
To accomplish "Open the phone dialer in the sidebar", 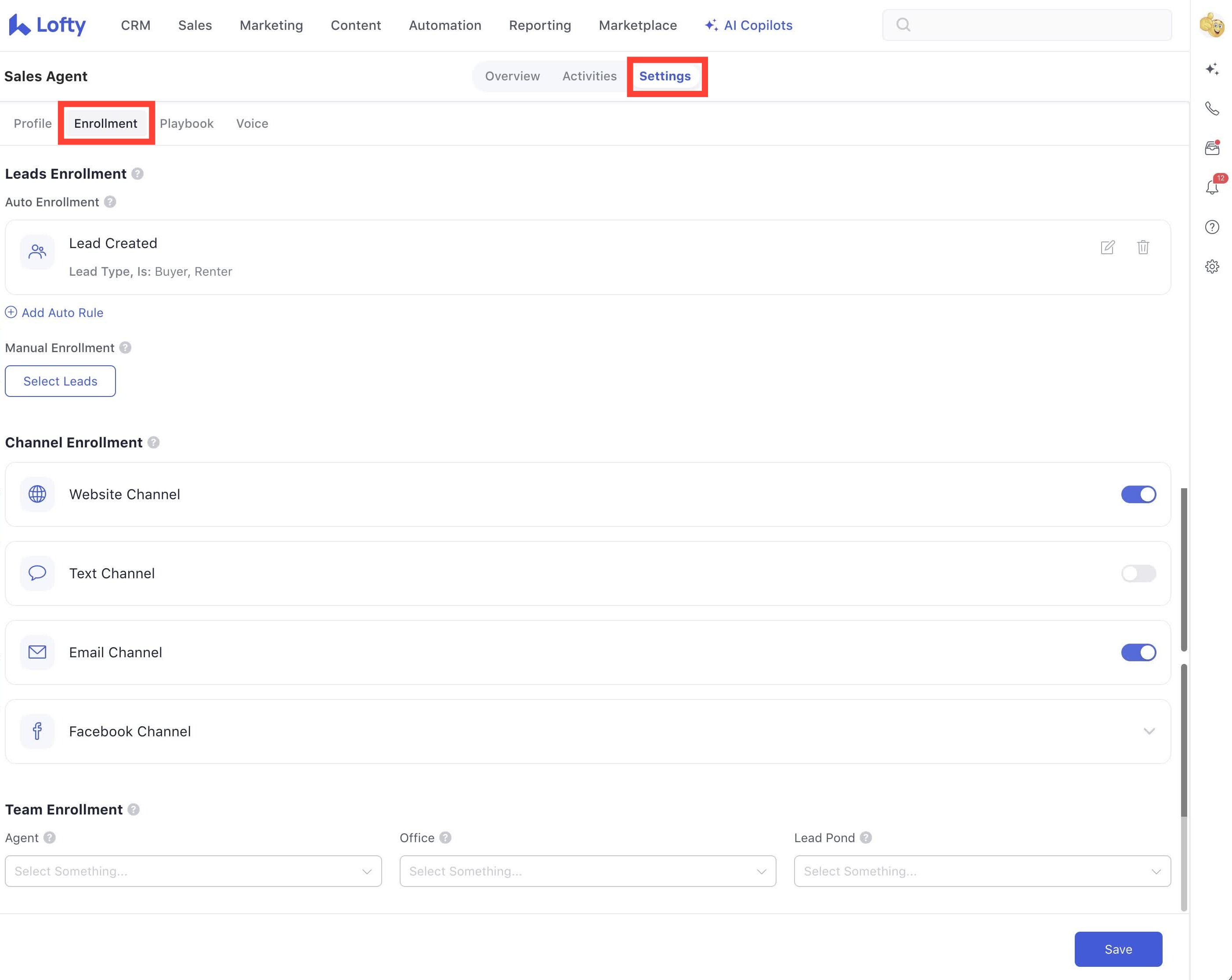I will pyautogui.click(x=1212, y=108).
